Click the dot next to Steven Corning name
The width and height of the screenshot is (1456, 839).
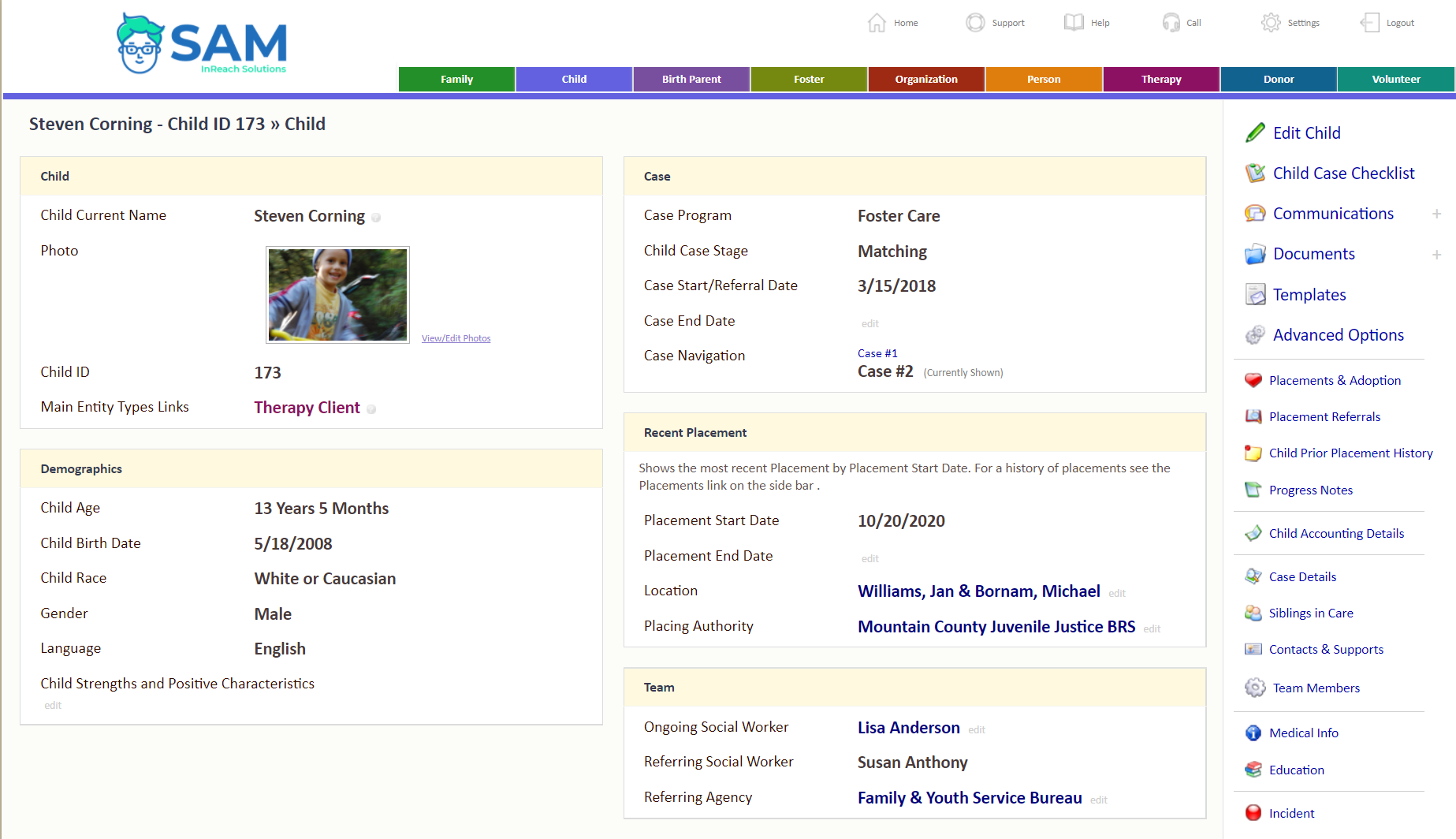(376, 218)
